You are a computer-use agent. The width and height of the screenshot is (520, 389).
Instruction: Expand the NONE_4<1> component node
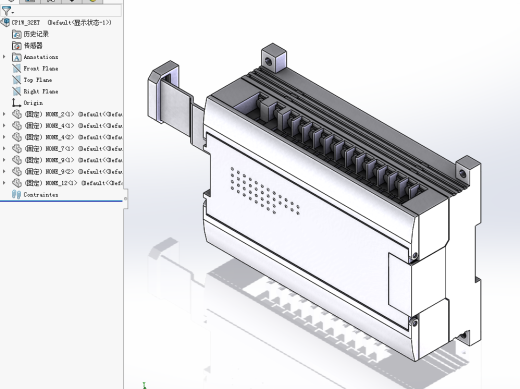click(4, 126)
